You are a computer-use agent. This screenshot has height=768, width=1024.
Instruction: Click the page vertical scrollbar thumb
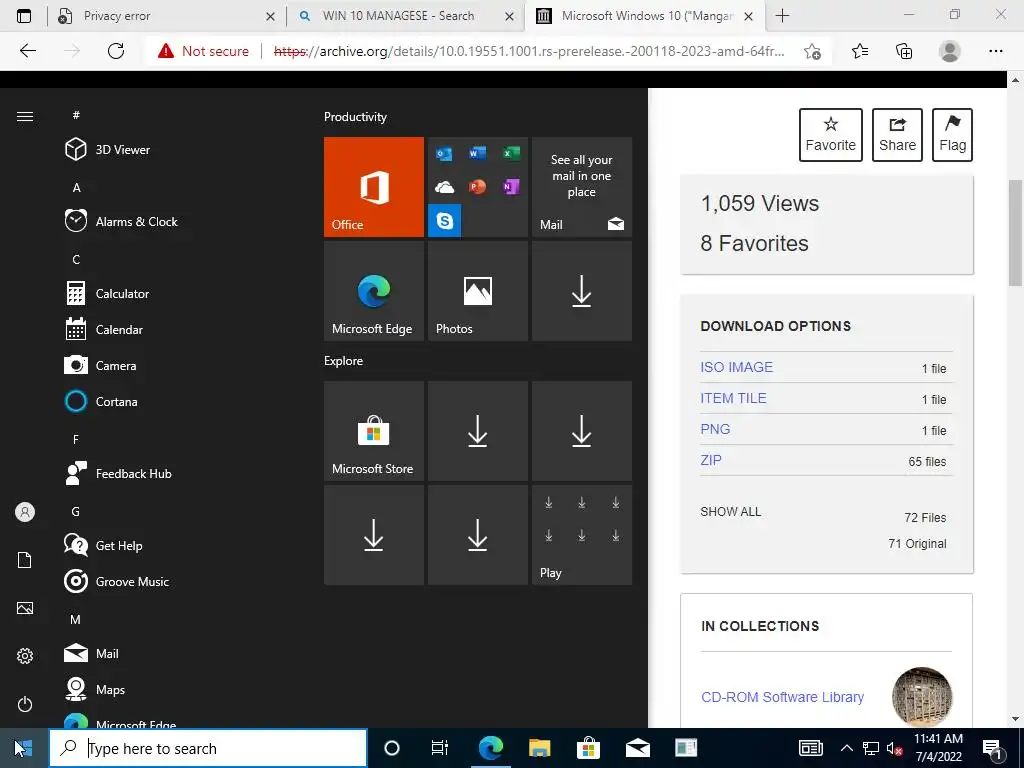[1015, 234]
